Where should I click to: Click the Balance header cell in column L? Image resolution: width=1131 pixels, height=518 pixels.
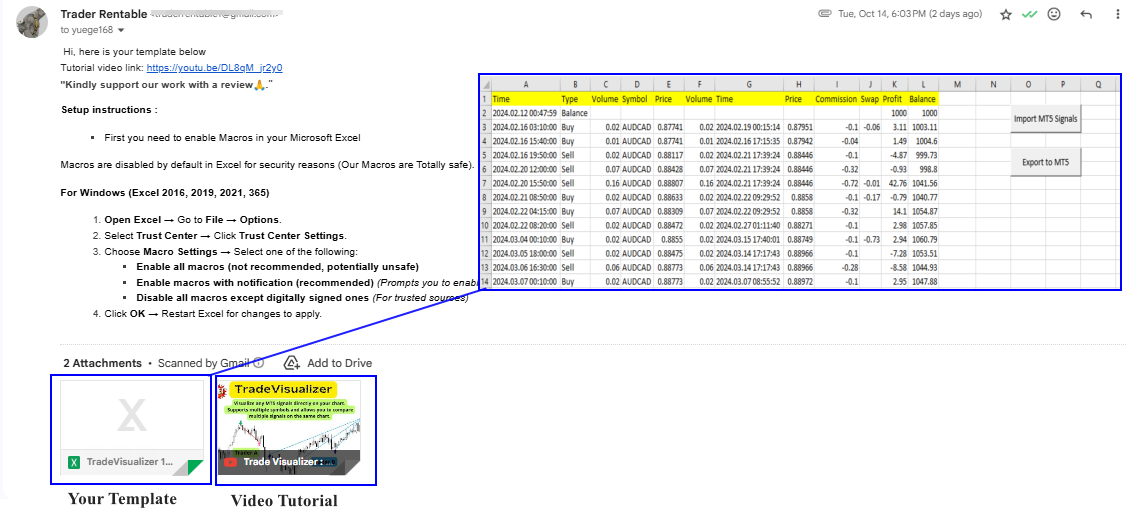(923, 99)
